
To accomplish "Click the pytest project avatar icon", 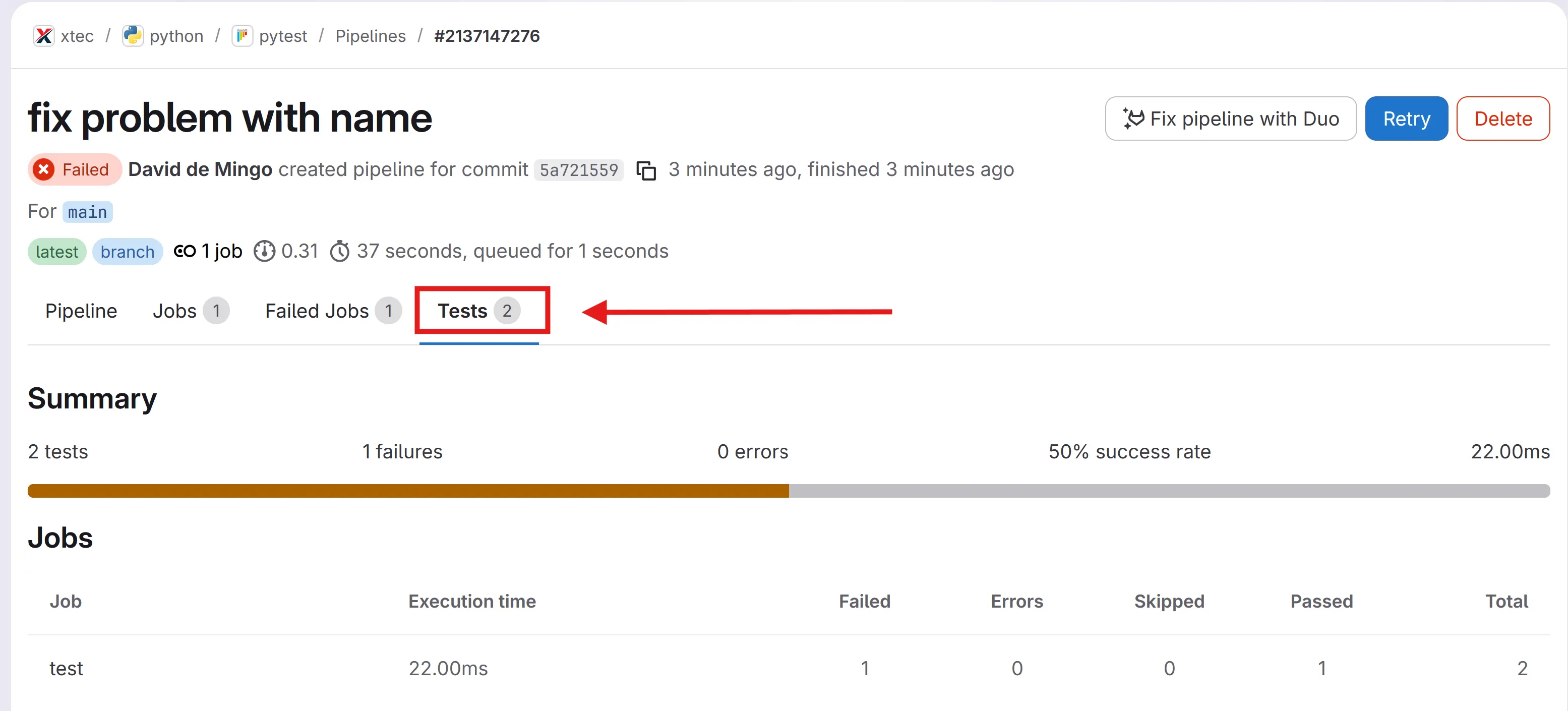I will click(x=242, y=36).
